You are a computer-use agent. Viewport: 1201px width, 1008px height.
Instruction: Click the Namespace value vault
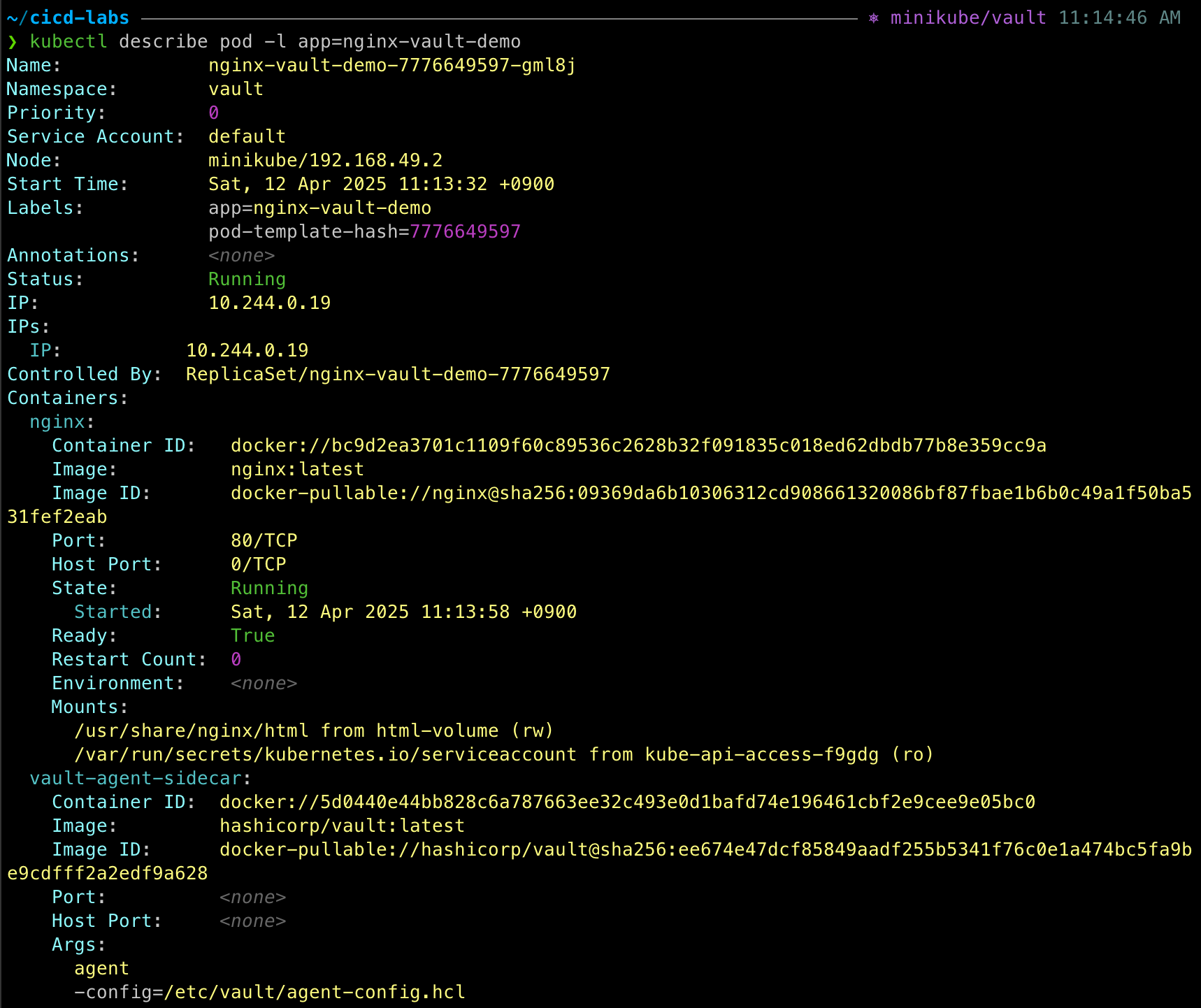click(x=236, y=89)
